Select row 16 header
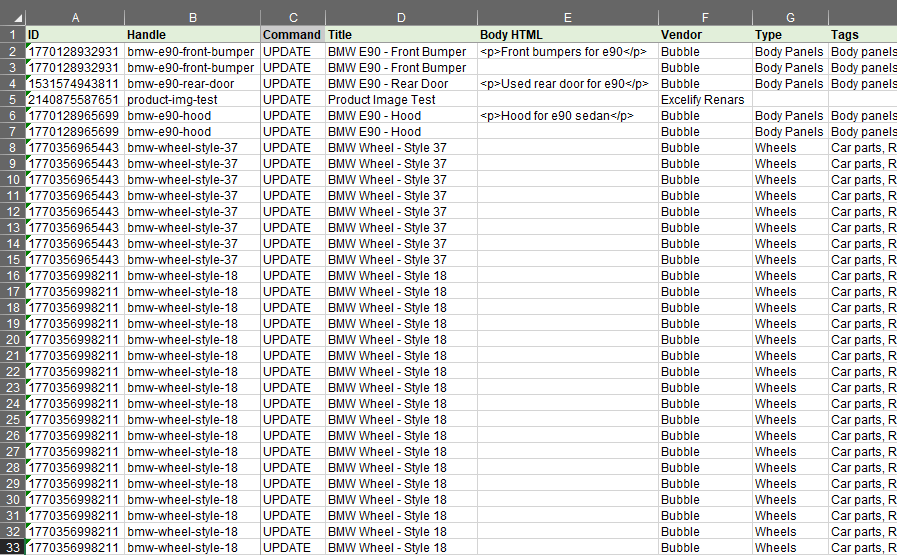 point(13,276)
